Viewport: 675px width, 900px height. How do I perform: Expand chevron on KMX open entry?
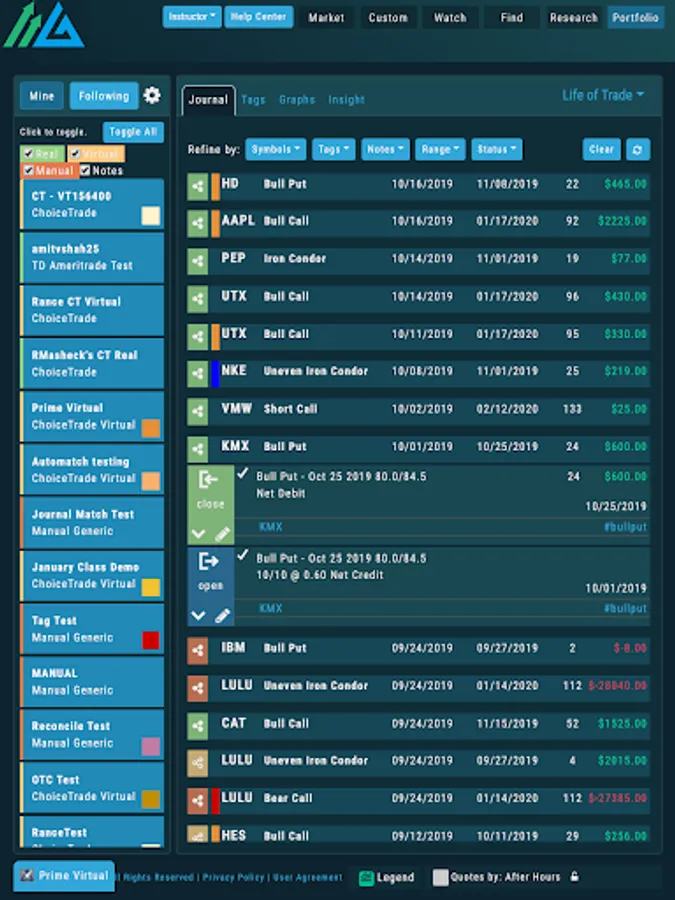point(199,616)
